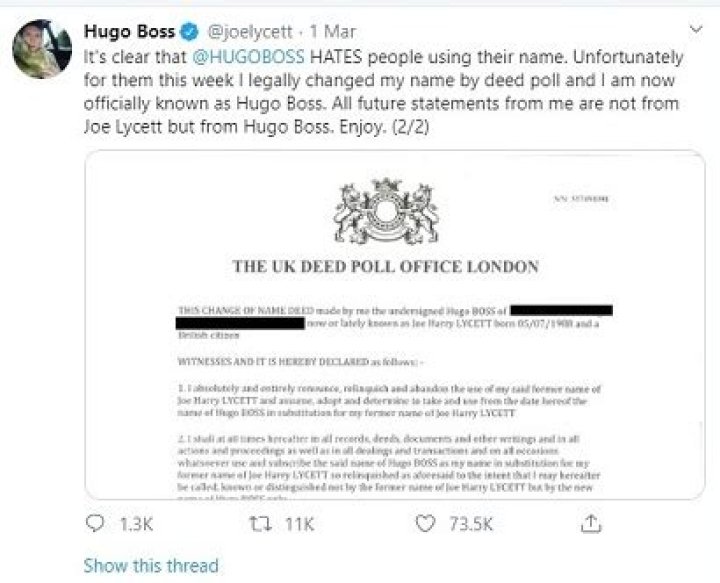Click Show this thread link
The width and height of the screenshot is (720, 583).
tap(151, 565)
